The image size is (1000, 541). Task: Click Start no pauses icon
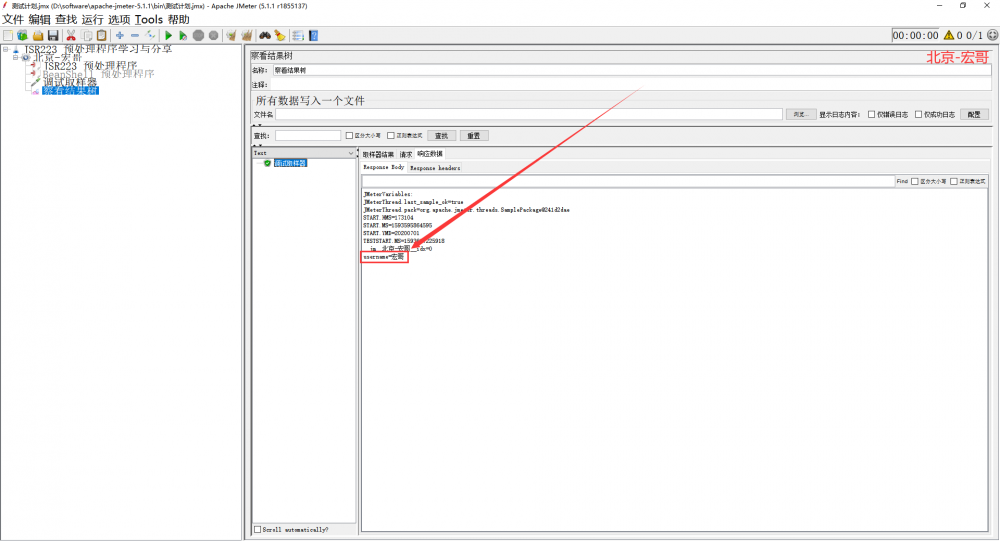[x=183, y=36]
